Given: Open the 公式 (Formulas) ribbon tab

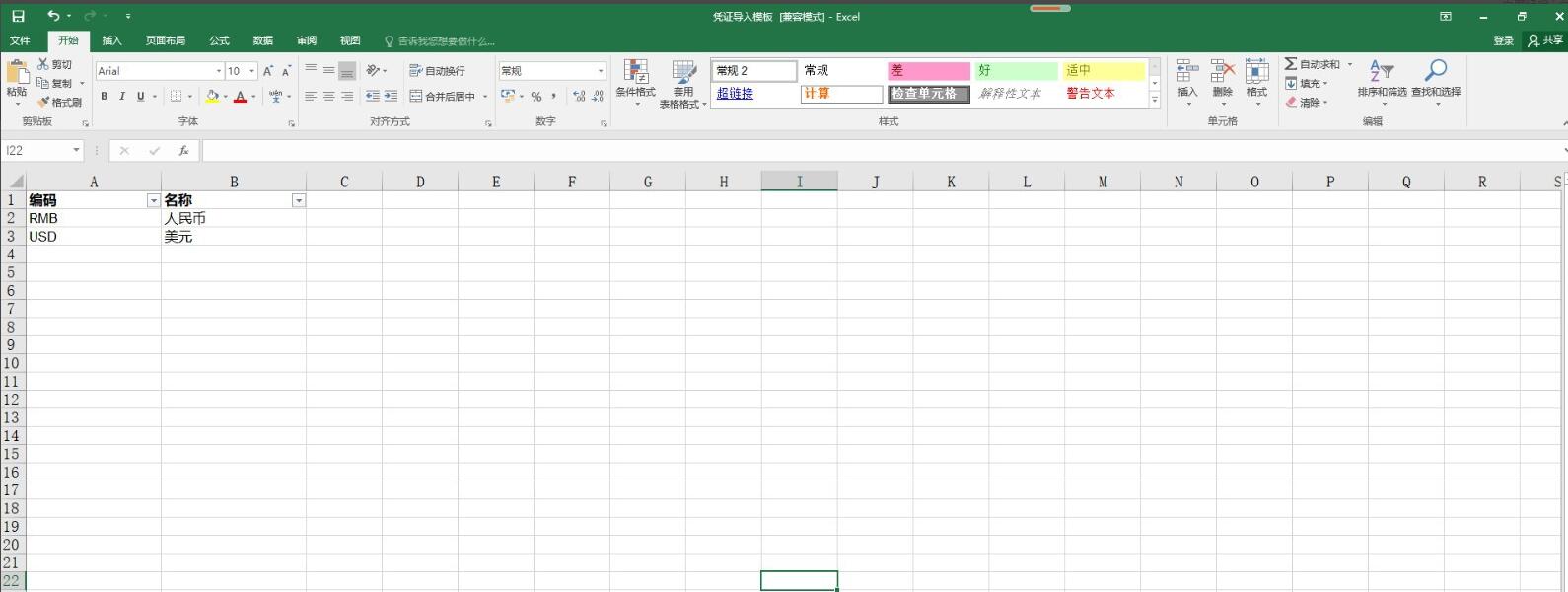Looking at the screenshot, I should tap(219, 40).
